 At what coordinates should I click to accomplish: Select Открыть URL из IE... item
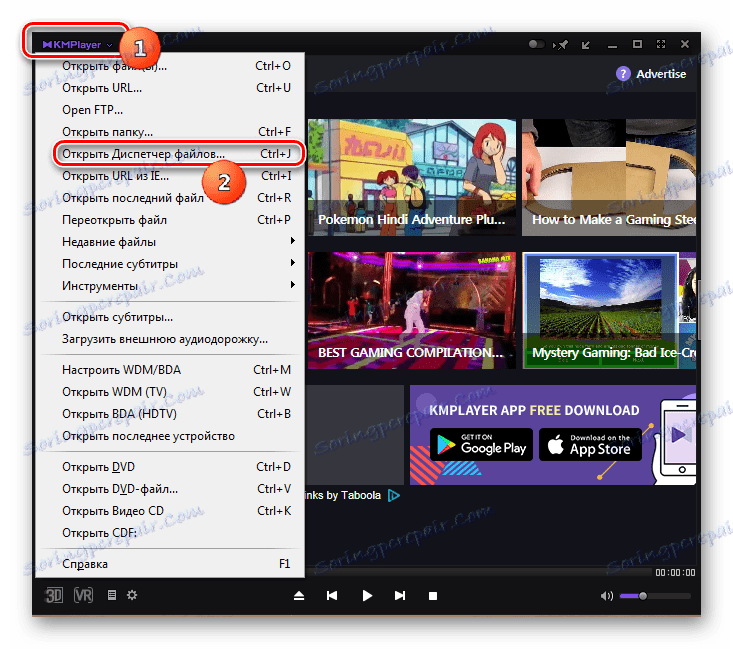click(x=170, y=176)
